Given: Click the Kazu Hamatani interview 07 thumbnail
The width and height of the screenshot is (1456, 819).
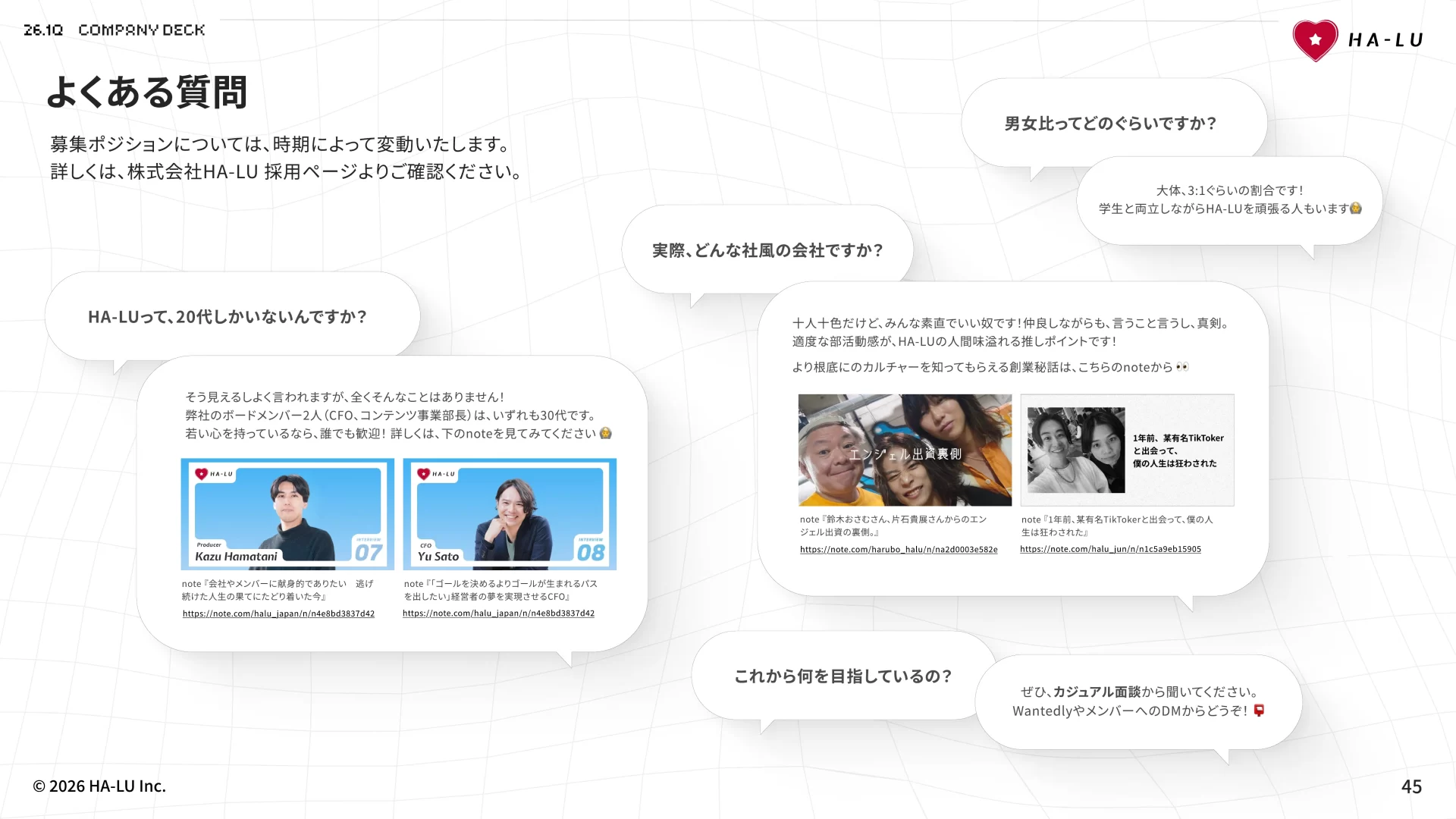Looking at the screenshot, I should (x=287, y=513).
